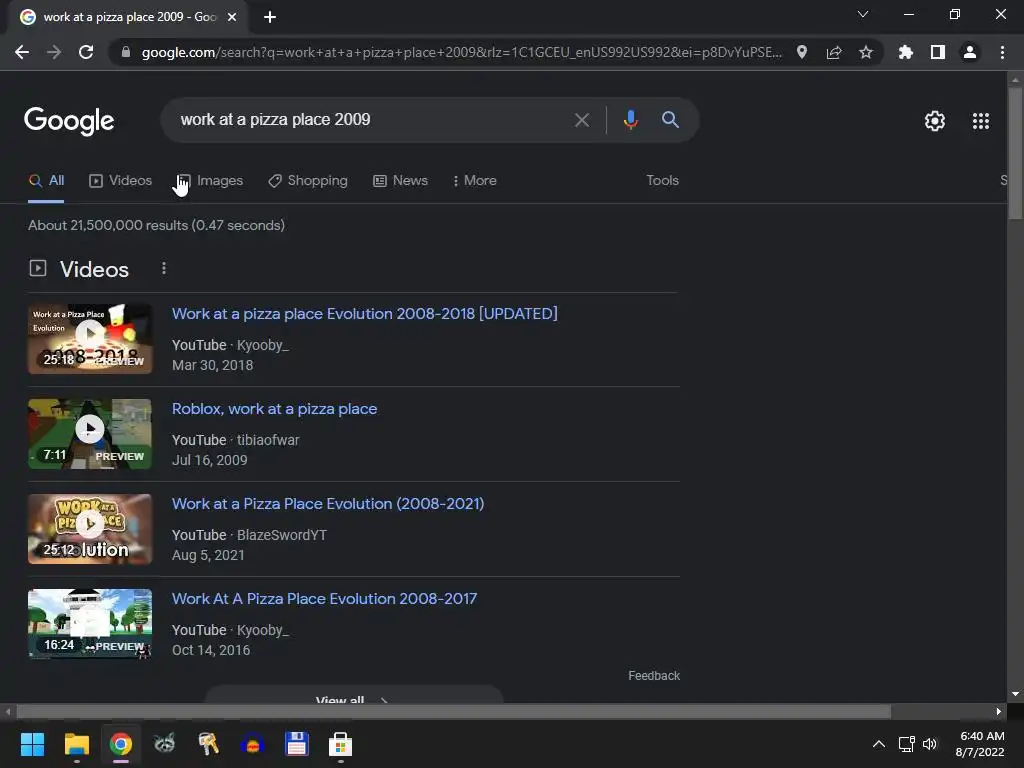Open the Google apps grid
Screen dimensions: 1024x768
coord(981,121)
